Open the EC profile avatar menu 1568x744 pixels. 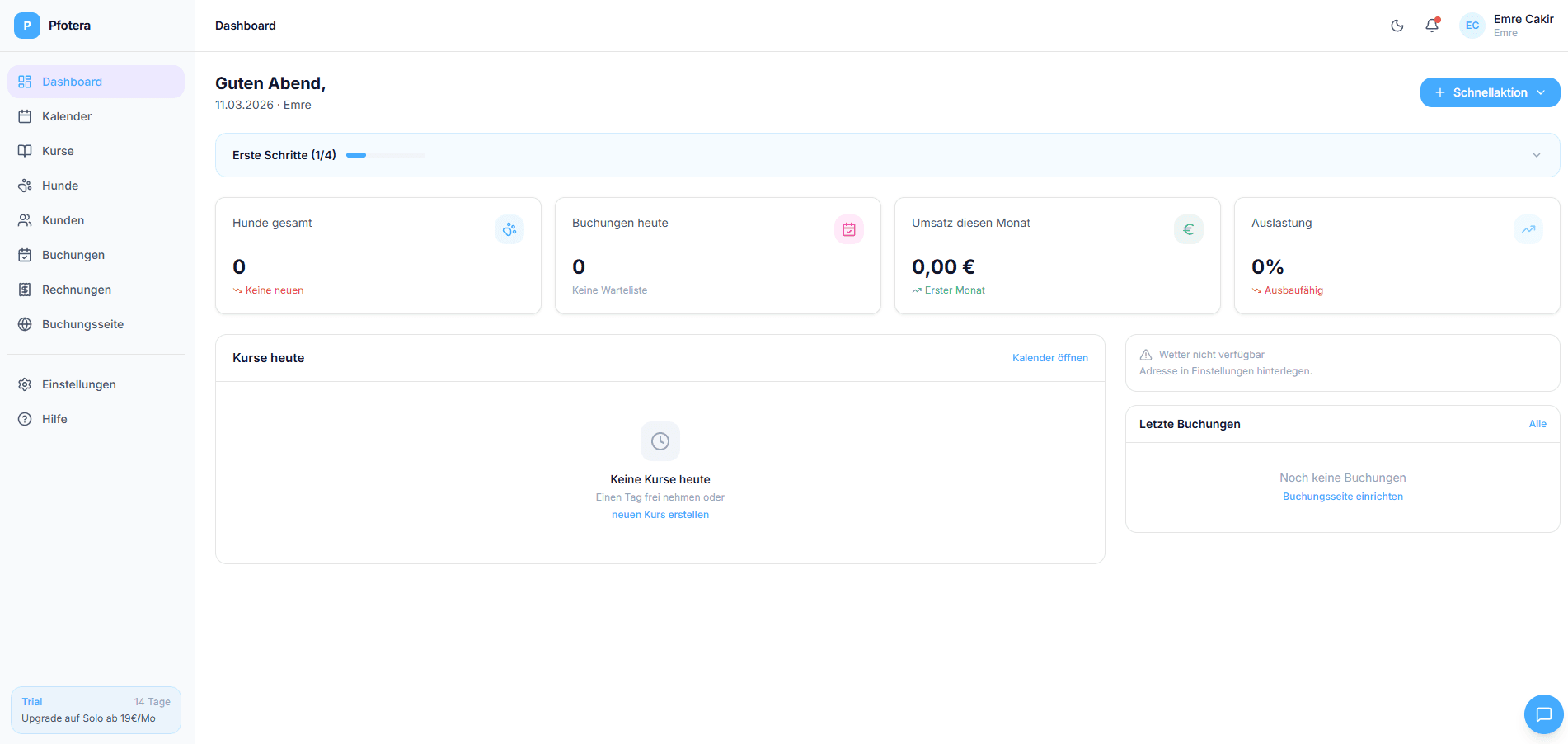point(1472,26)
